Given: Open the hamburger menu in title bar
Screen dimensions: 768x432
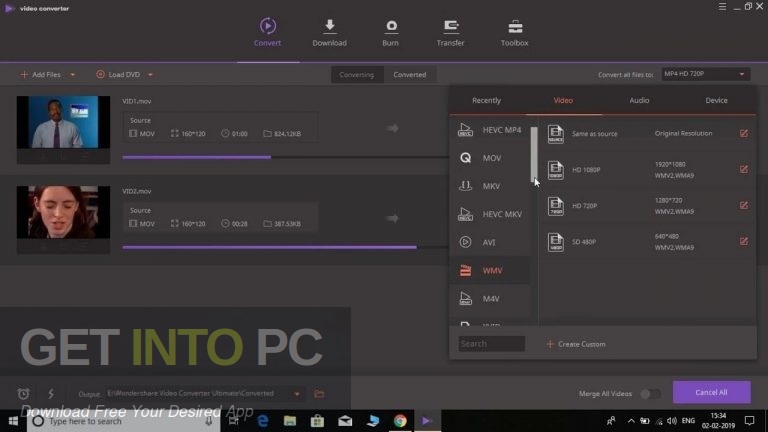Looking at the screenshot, I should point(722,7).
